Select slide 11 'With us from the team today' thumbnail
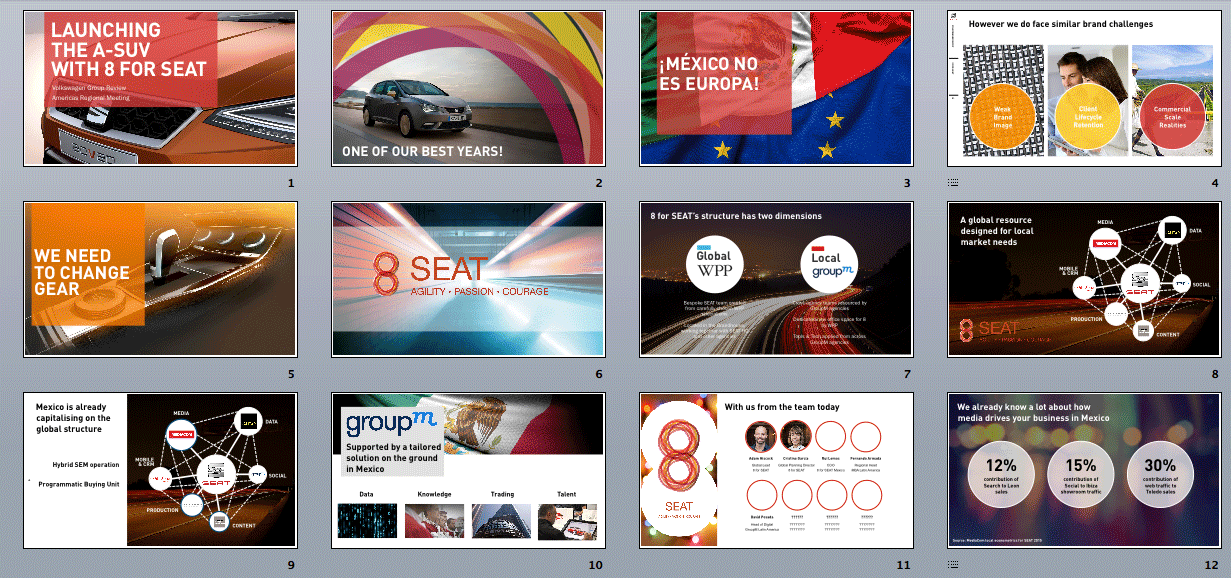This screenshot has width=1231, height=583. [776, 470]
